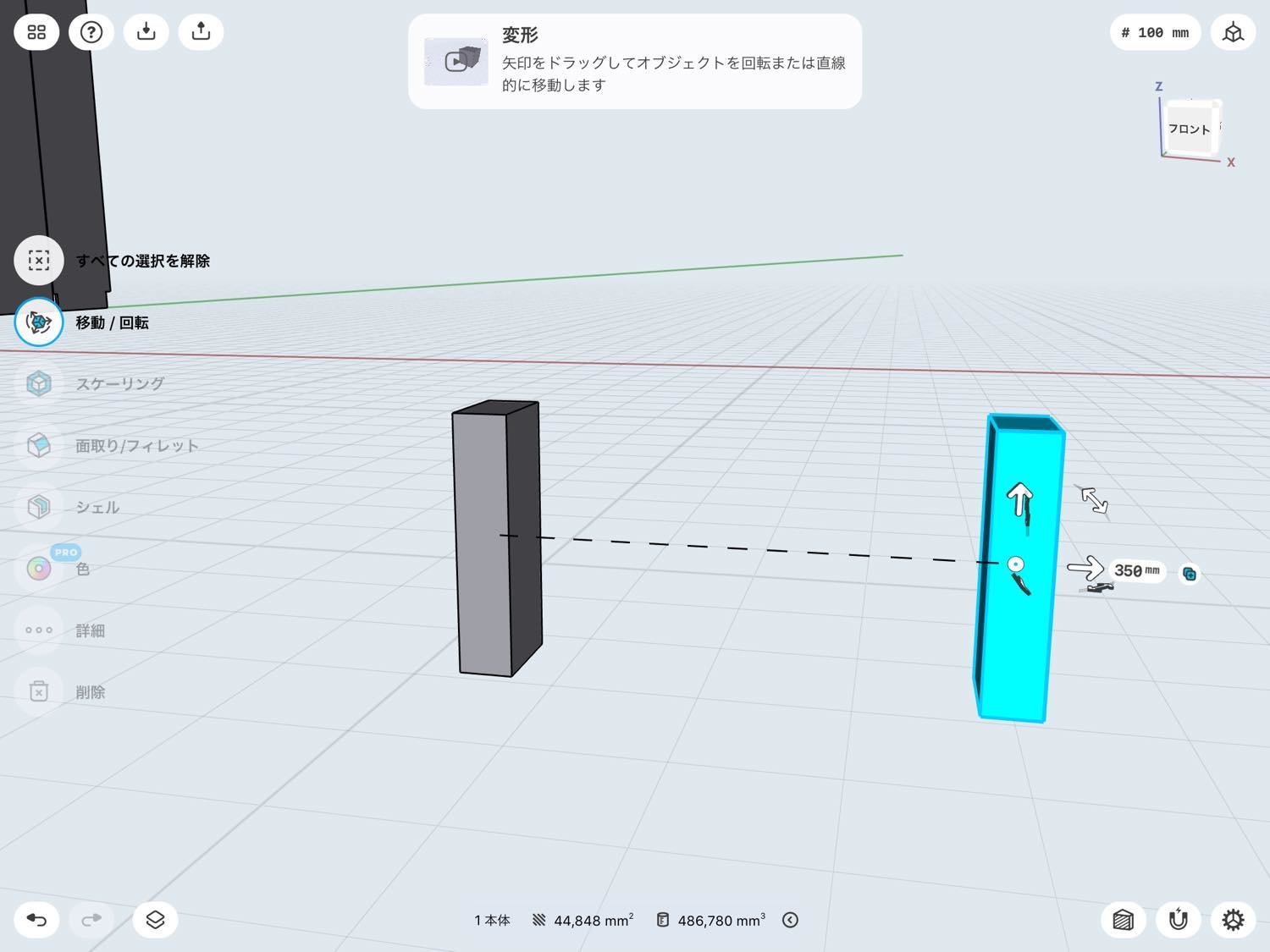Open the visual style hatched cube icon
The image size is (1270, 952).
1123,919
